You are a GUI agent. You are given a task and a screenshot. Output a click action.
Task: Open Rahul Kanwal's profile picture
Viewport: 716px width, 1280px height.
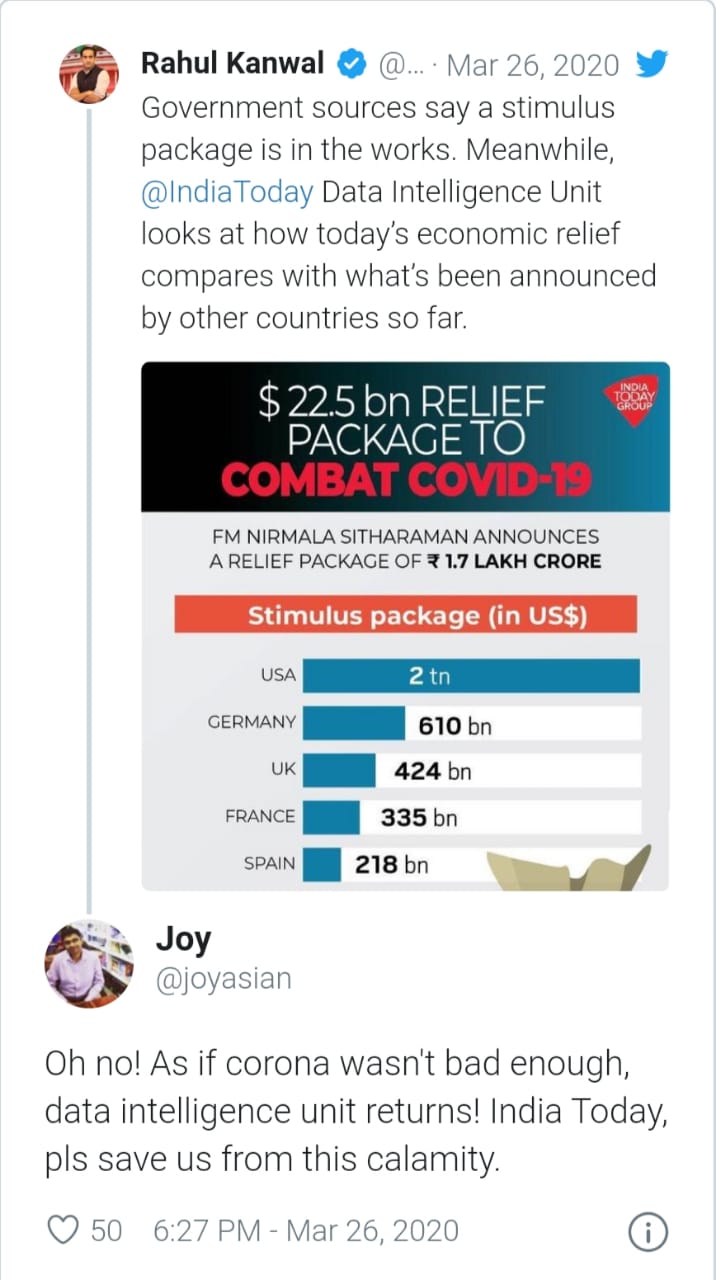pos(90,74)
